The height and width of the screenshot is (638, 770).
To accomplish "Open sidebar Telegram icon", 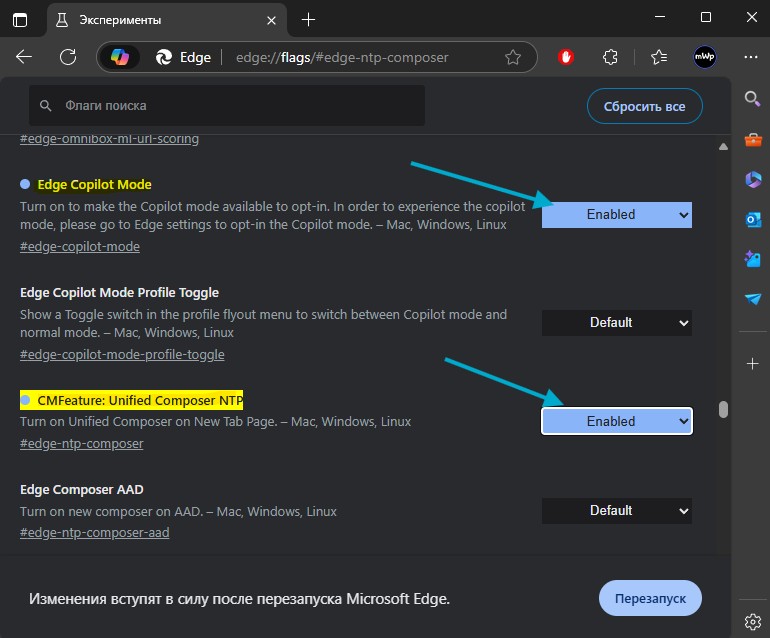I will click(x=753, y=299).
